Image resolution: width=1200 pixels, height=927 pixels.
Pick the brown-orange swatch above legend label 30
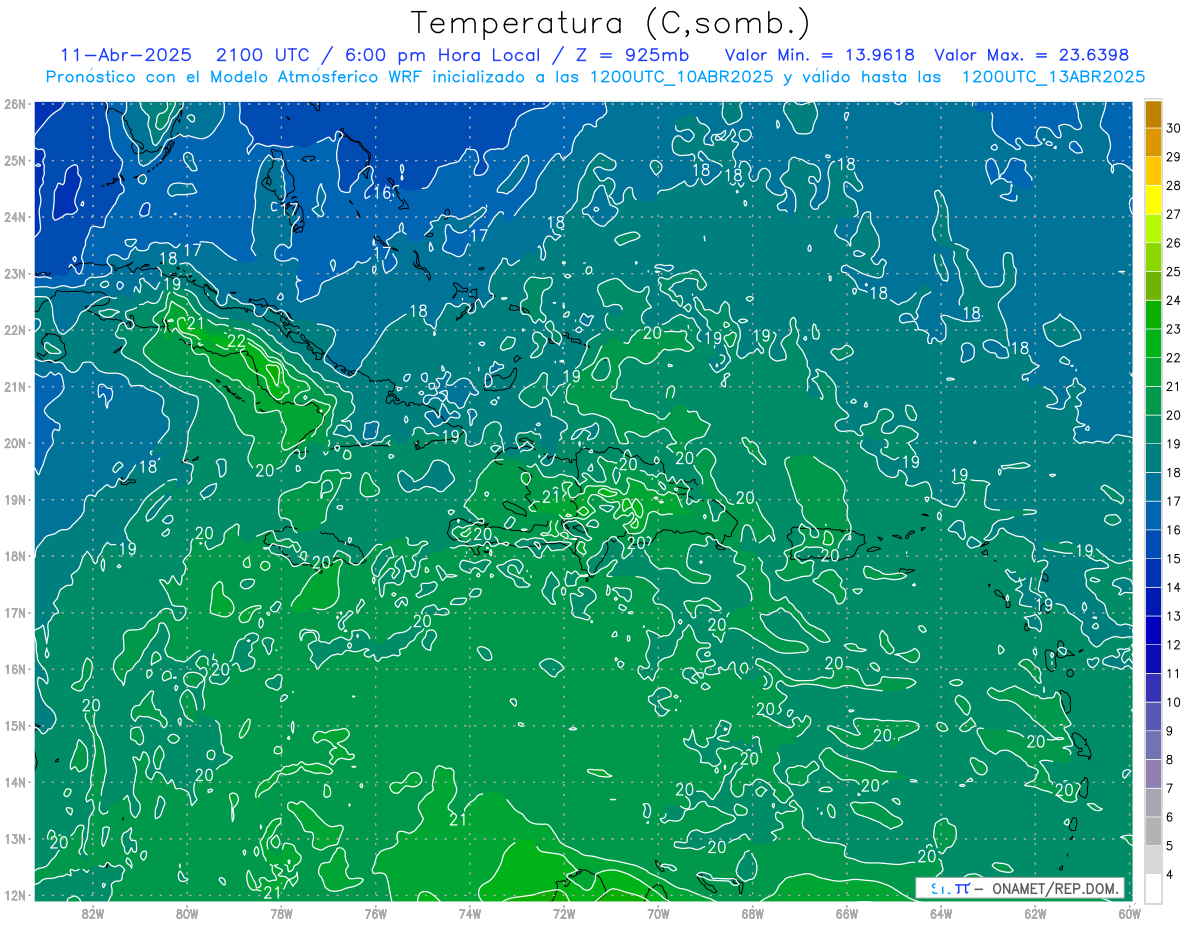click(x=1153, y=114)
